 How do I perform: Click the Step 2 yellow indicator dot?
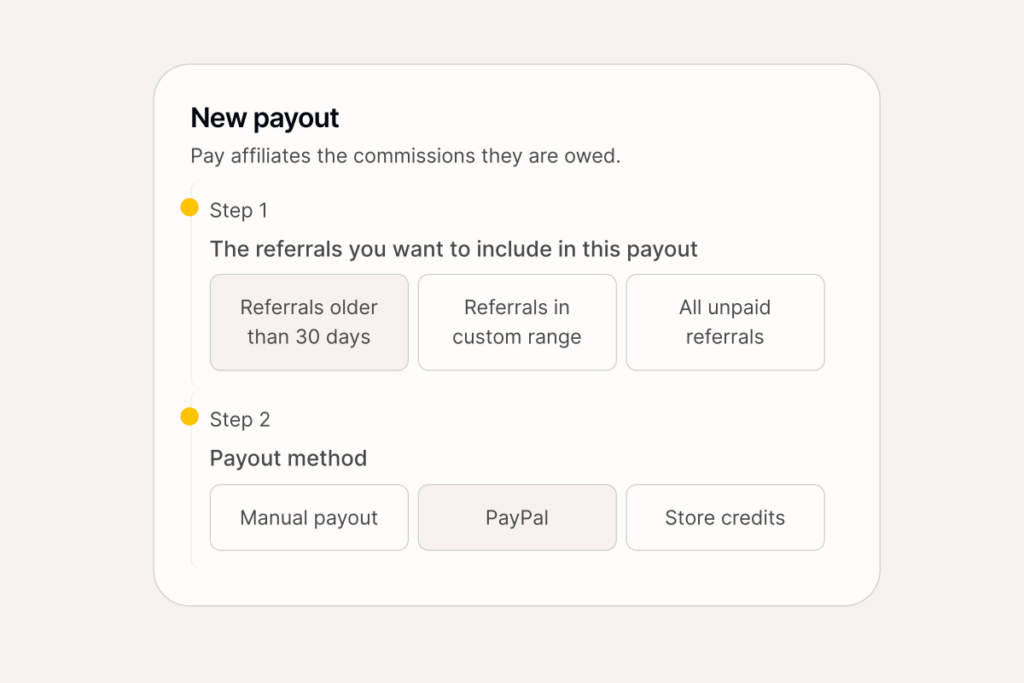click(190, 416)
